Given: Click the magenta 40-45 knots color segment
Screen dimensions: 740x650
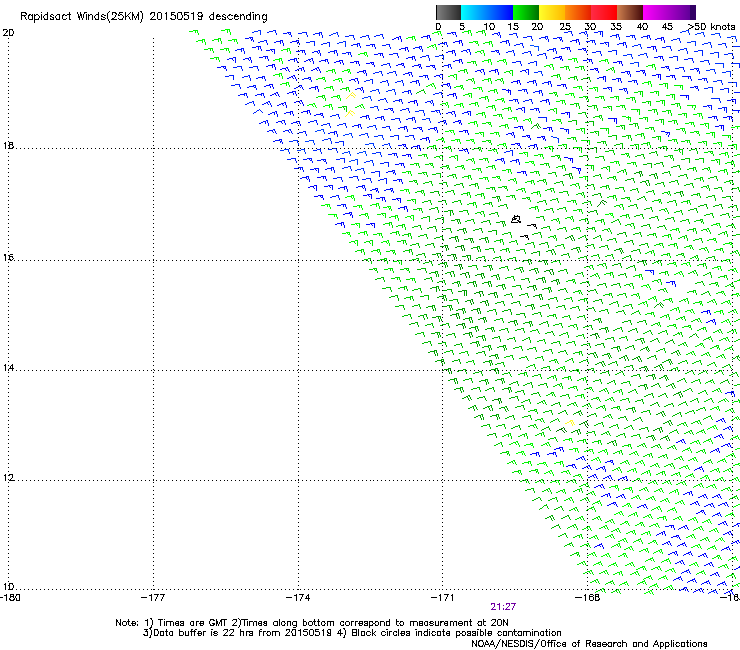Looking at the screenshot, I should tap(656, 12).
